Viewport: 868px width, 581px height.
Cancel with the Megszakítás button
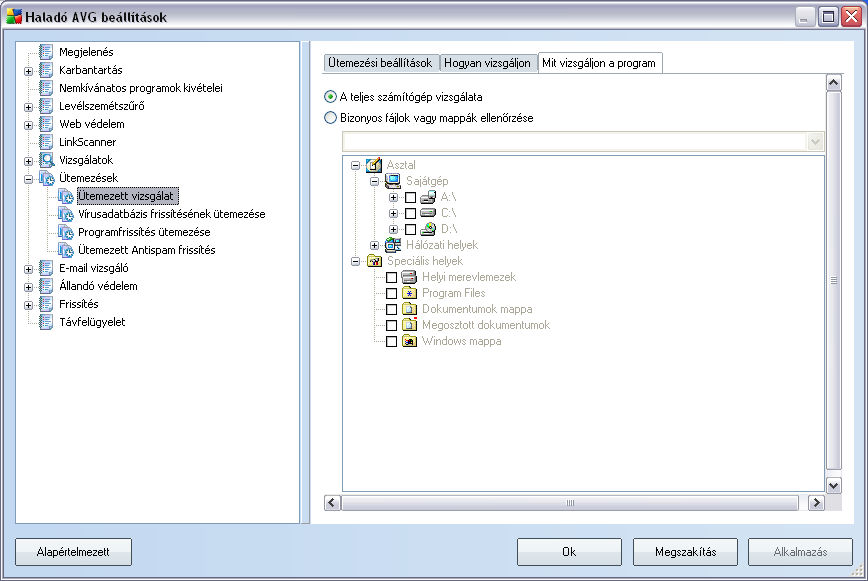685,552
